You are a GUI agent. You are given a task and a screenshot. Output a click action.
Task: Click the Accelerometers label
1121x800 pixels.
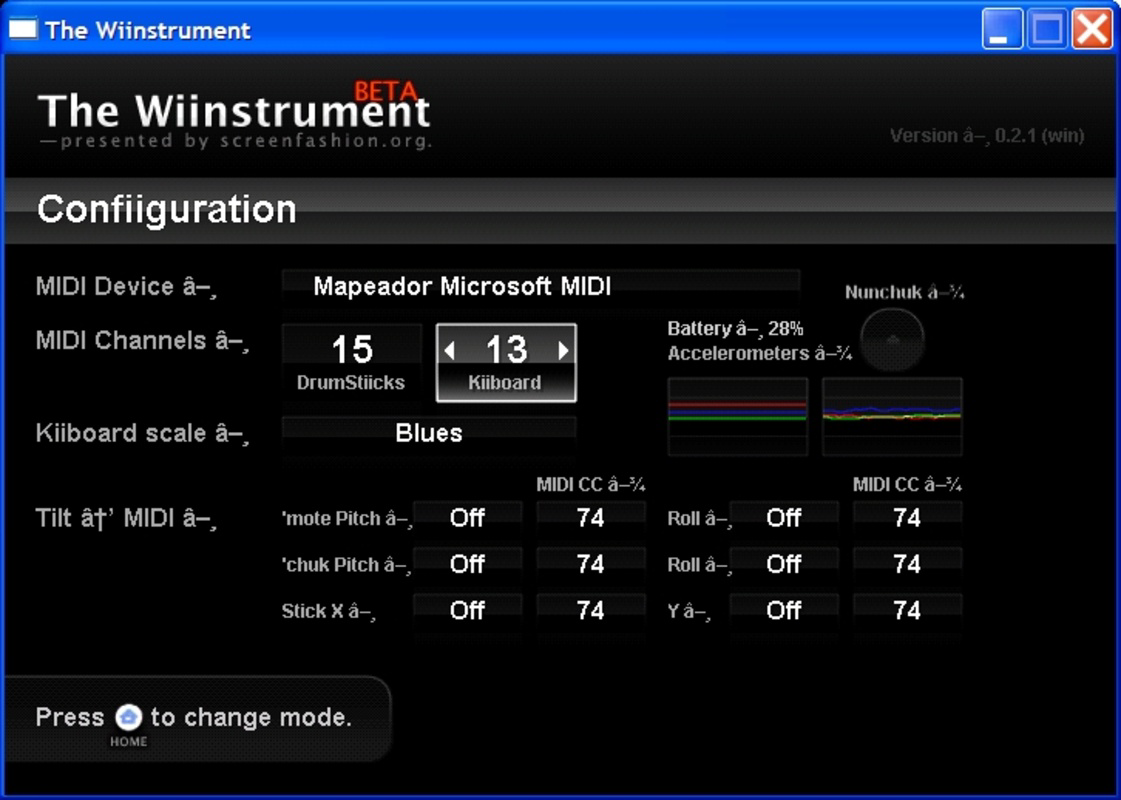tap(760, 354)
